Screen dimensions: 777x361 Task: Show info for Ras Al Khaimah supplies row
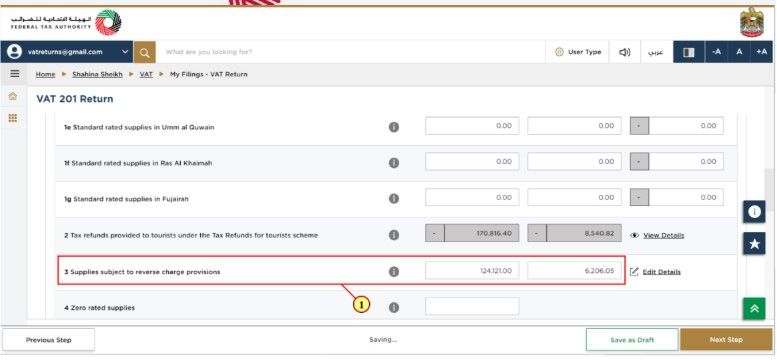(393, 163)
